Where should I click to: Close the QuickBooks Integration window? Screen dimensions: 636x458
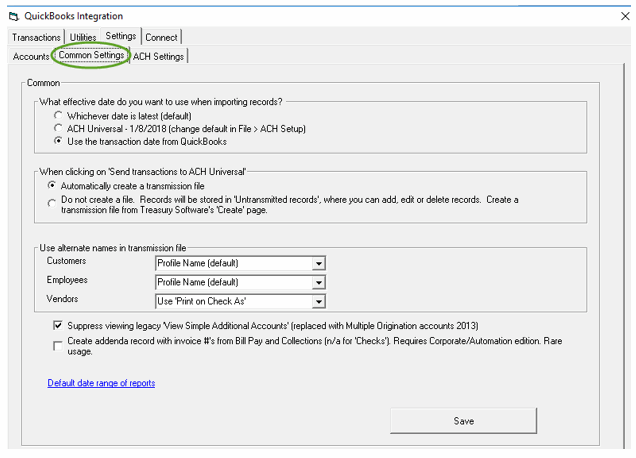[x=625, y=16]
